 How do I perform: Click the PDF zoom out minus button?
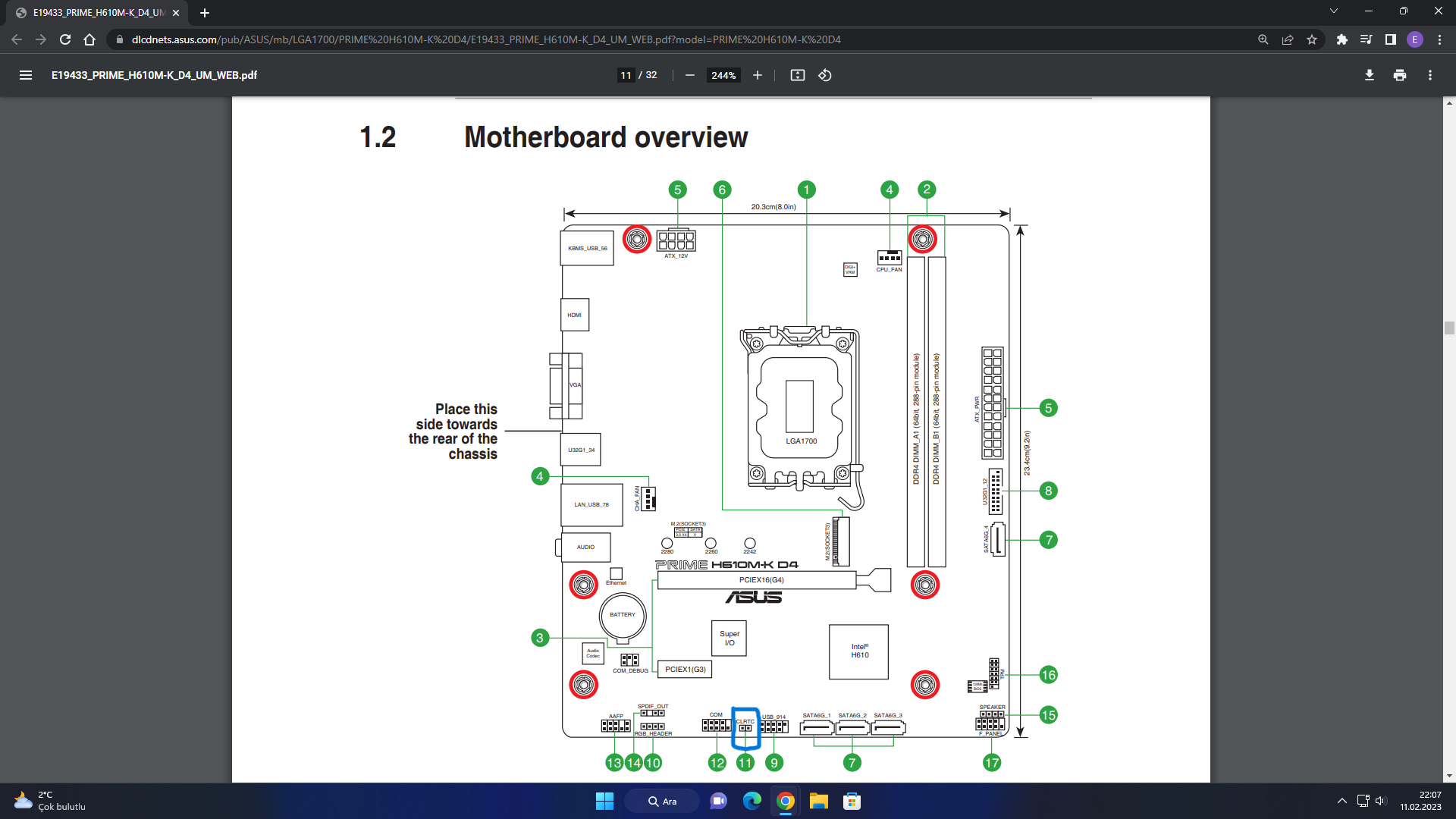tap(689, 75)
